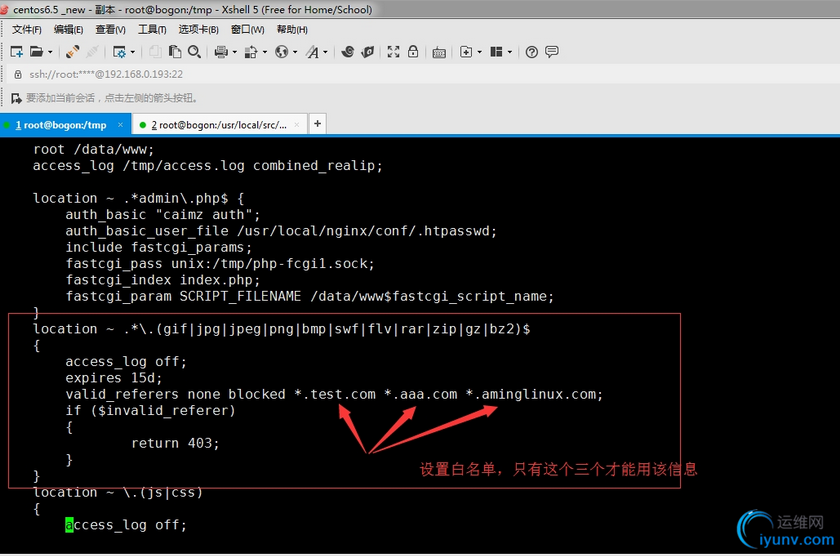Open the 编辑(E) menu
840x556 pixels.
(69, 29)
